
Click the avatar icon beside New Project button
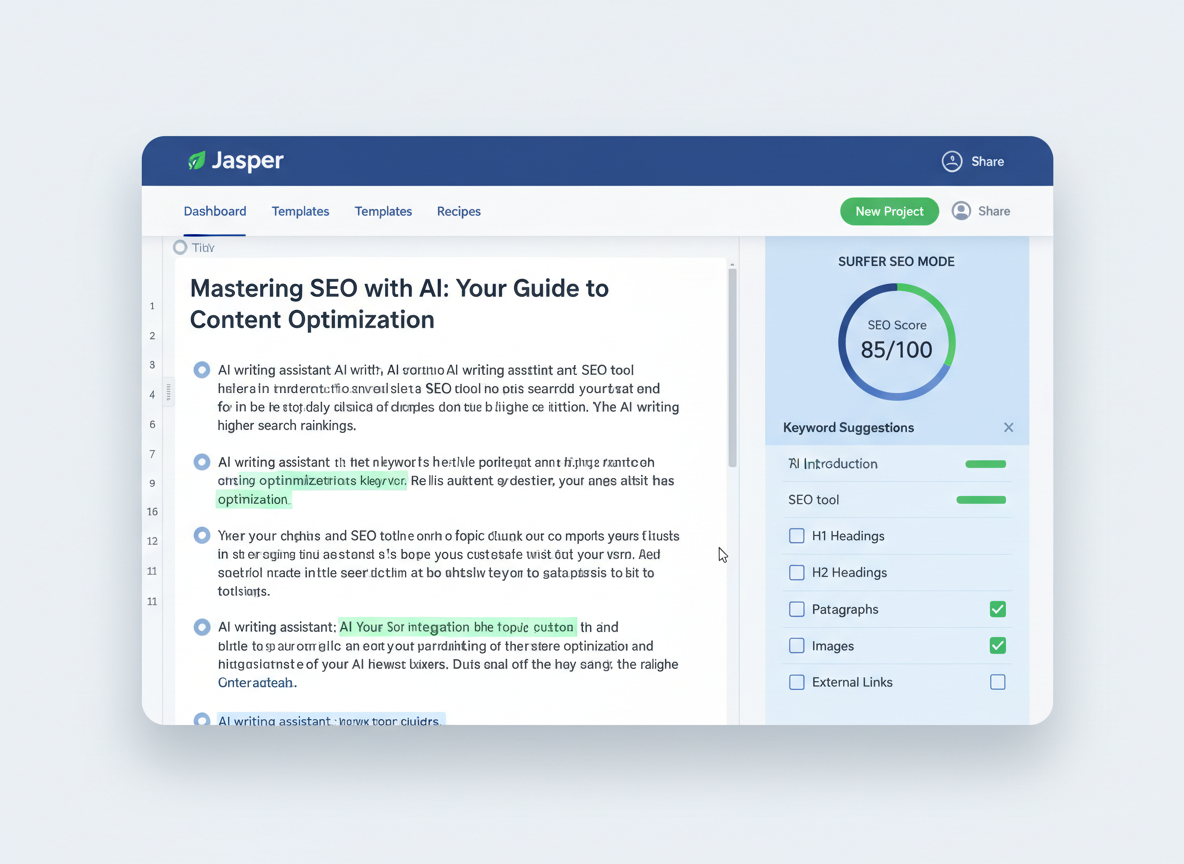(960, 211)
